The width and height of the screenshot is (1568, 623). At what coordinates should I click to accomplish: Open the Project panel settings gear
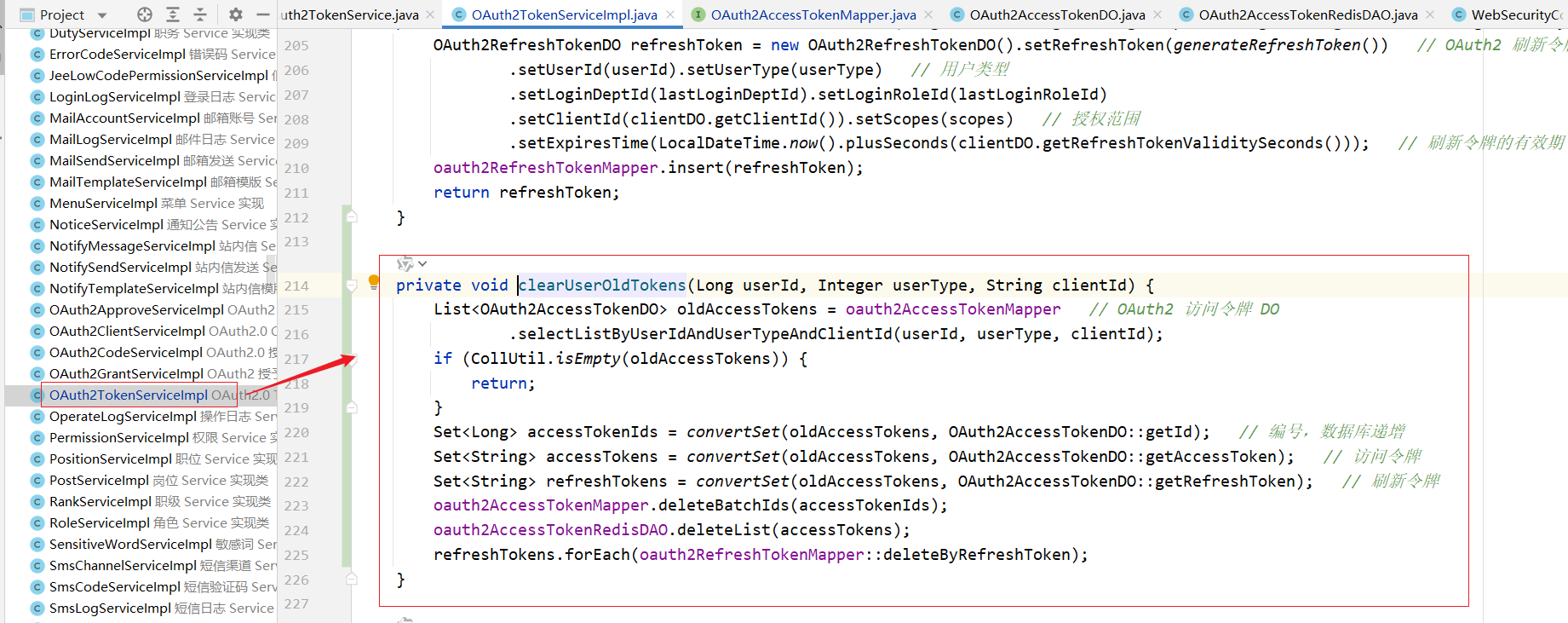[236, 14]
